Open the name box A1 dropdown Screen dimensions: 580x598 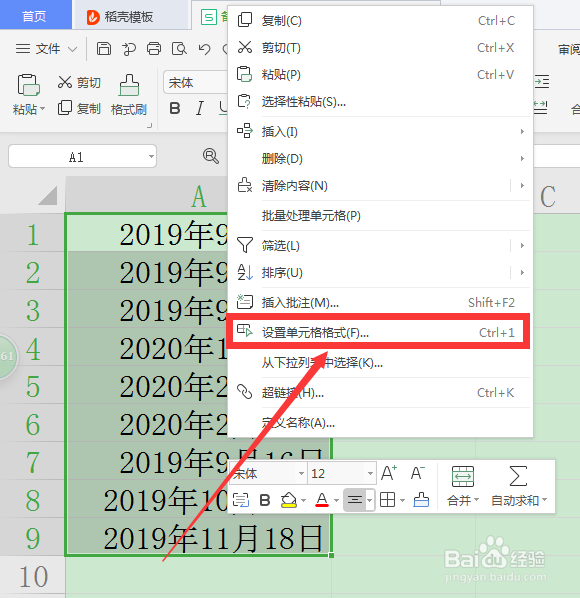click(x=151, y=156)
